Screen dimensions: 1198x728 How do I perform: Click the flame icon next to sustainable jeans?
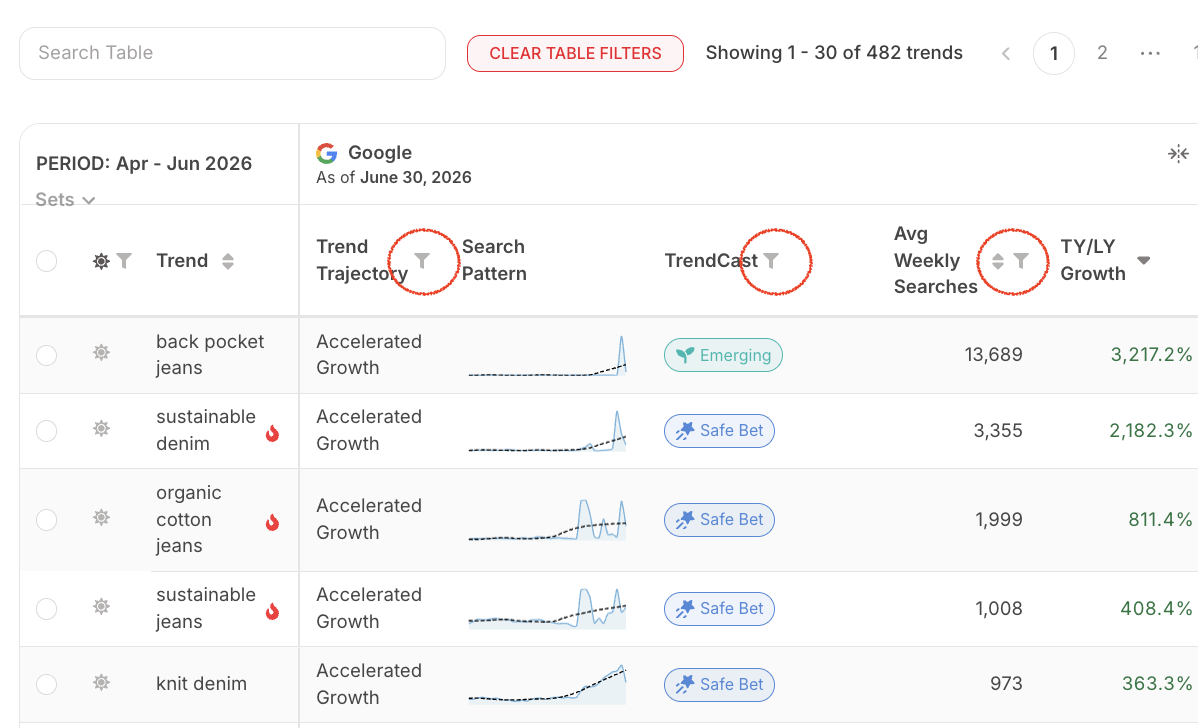click(x=272, y=611)
